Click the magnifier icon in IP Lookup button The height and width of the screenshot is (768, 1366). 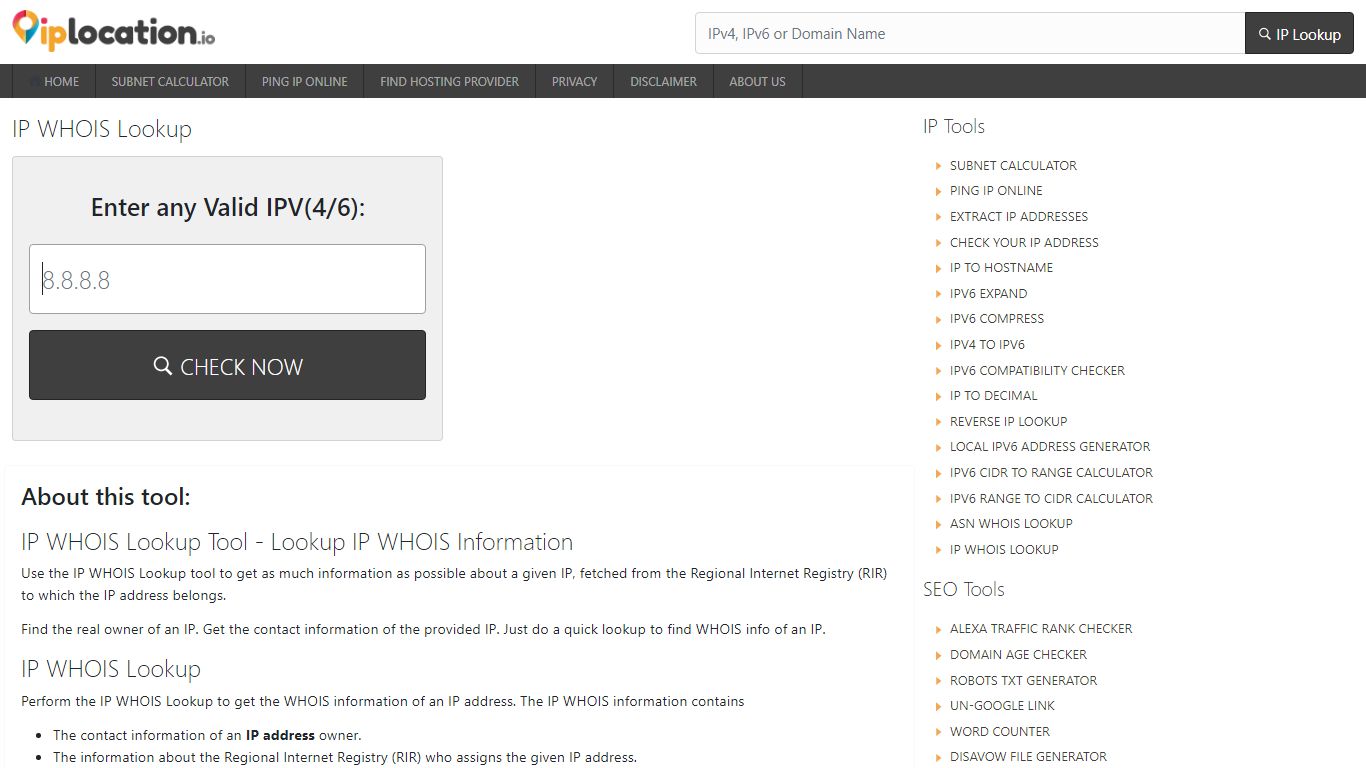pos(1265,34)
